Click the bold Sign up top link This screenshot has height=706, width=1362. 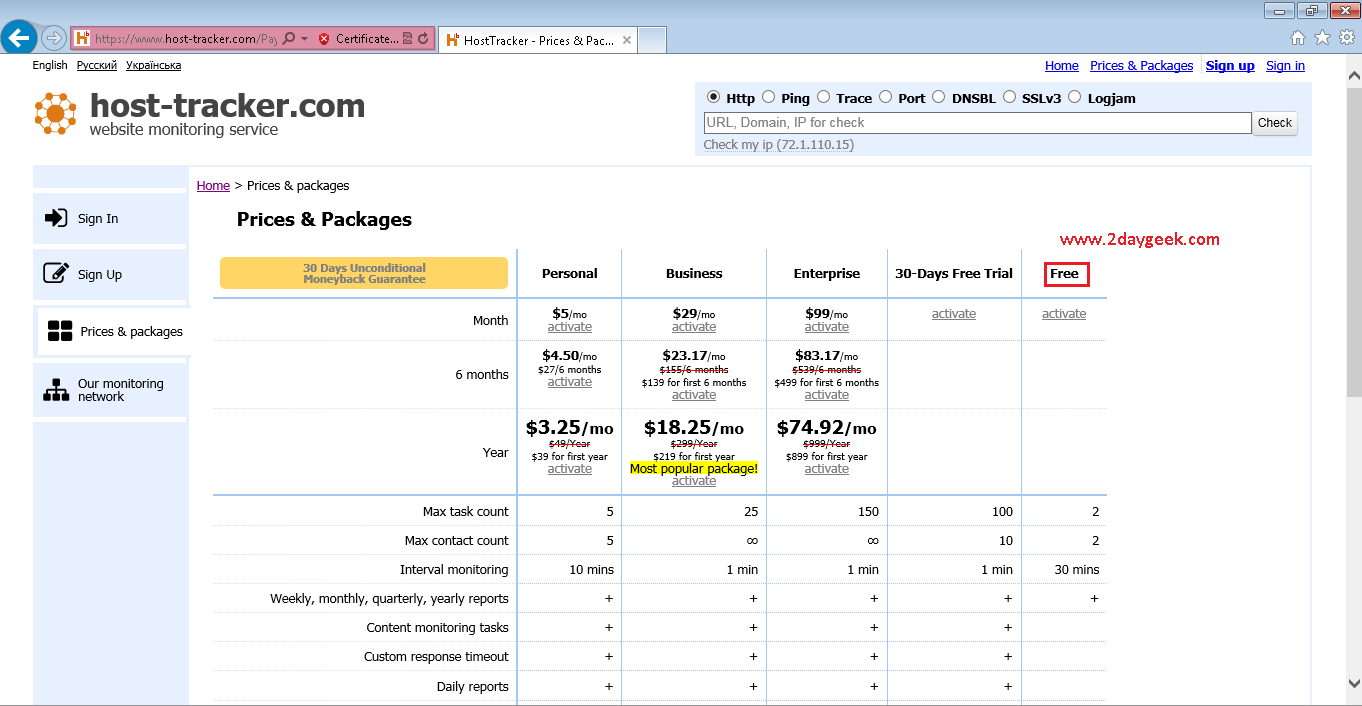pos(1230,66)
